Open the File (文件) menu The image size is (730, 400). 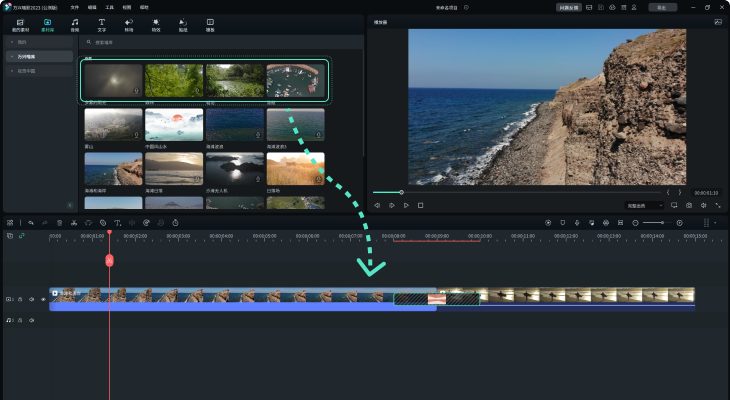click(x=74, y=7)
